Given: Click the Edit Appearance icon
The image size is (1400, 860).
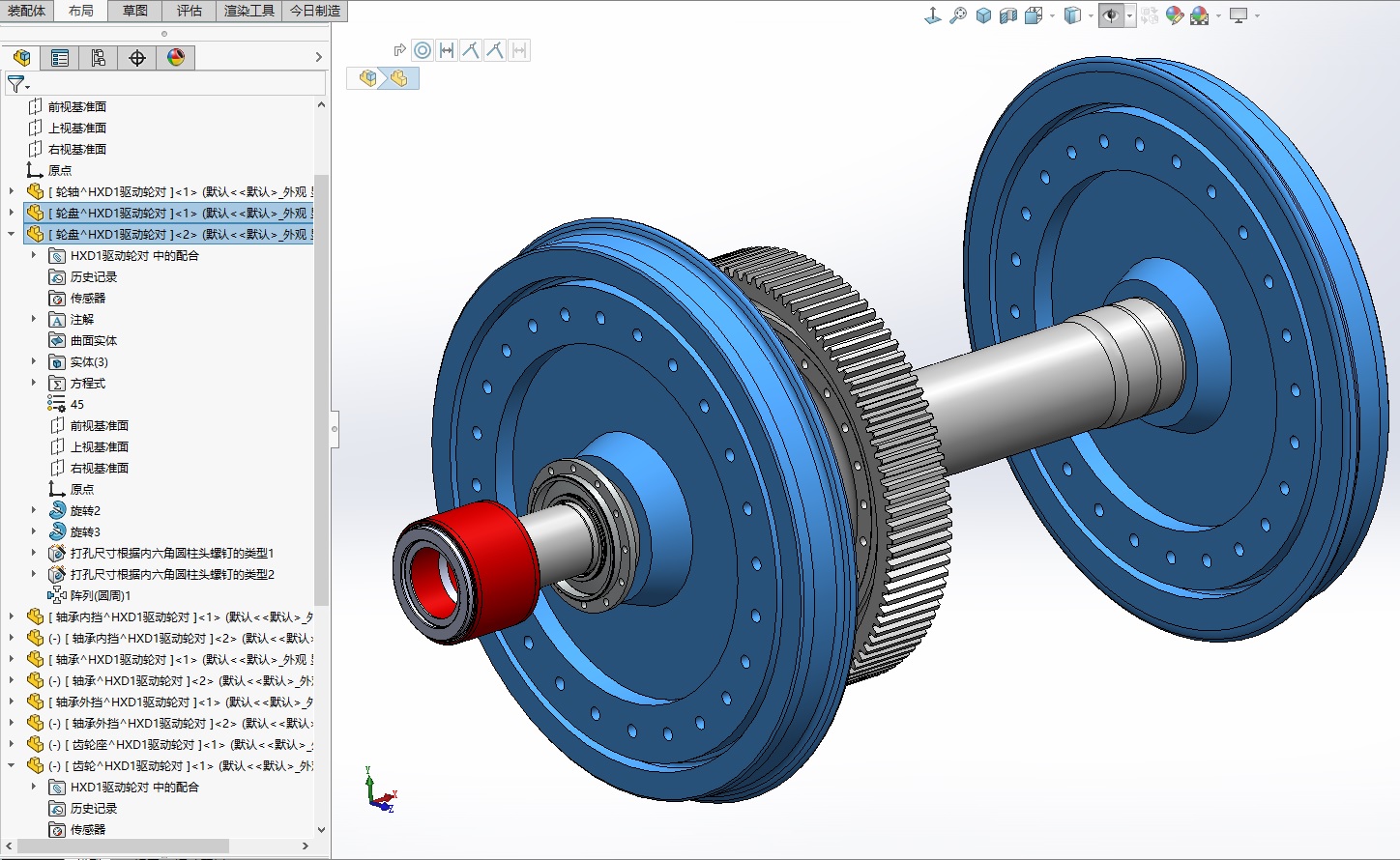Looking at the screenshot, I should pyautogui.click(x=1175, y=15).
